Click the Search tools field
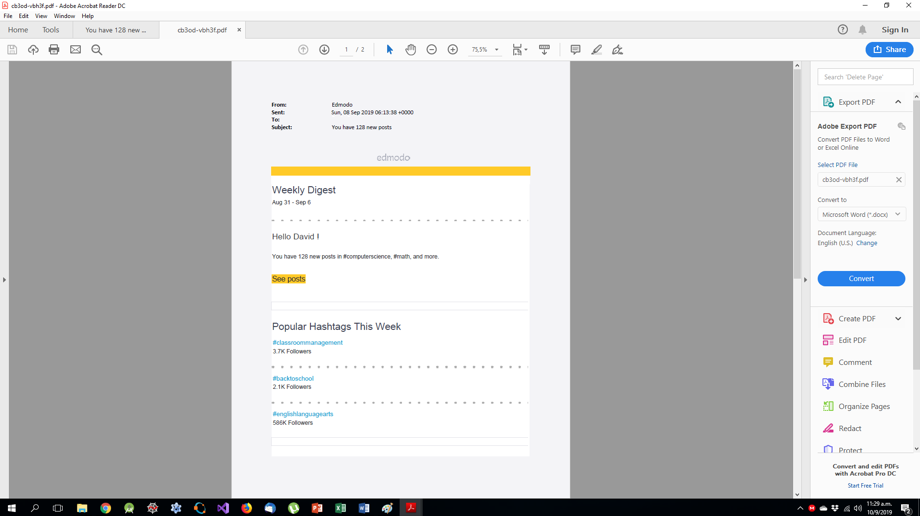920x516 pixels. tap(865, 77)
